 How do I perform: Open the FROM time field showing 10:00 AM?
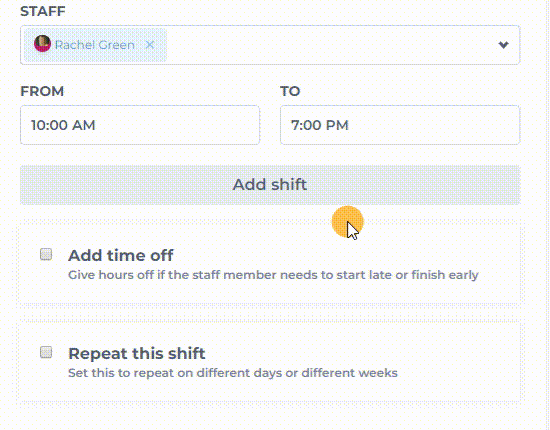pos(140,125)
